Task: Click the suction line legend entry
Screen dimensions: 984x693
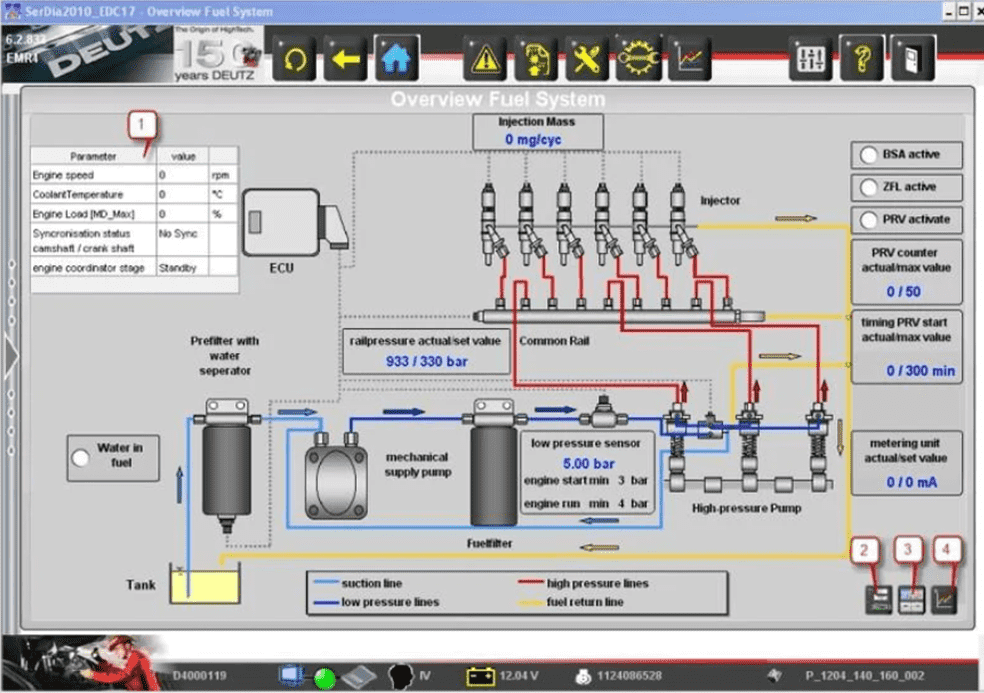Action: pyautogui.click(x=357, y=583)
